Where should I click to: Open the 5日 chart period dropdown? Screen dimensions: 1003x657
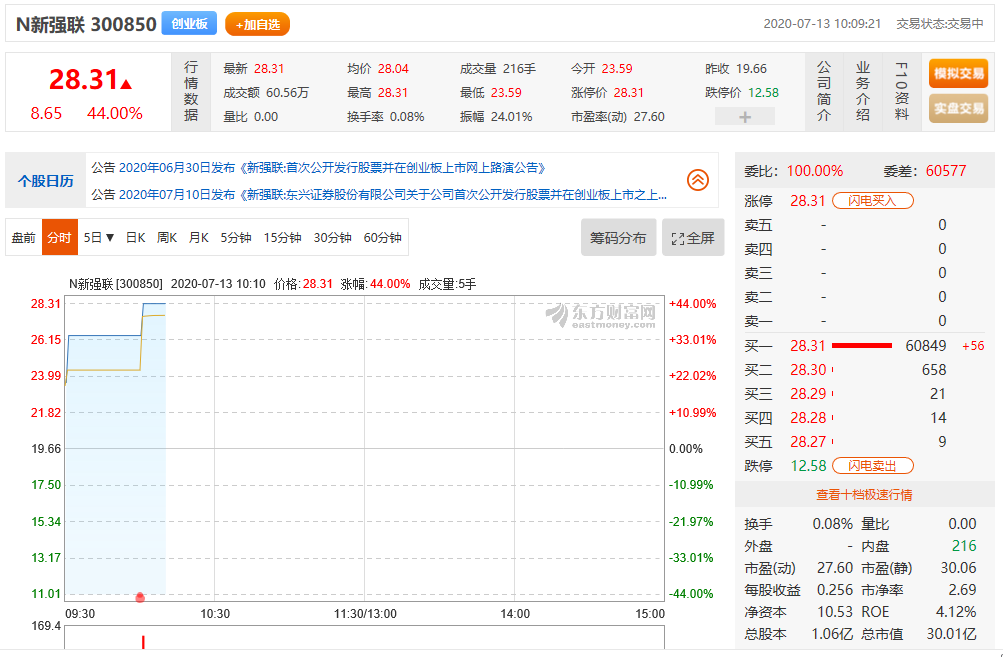[99, 237]
